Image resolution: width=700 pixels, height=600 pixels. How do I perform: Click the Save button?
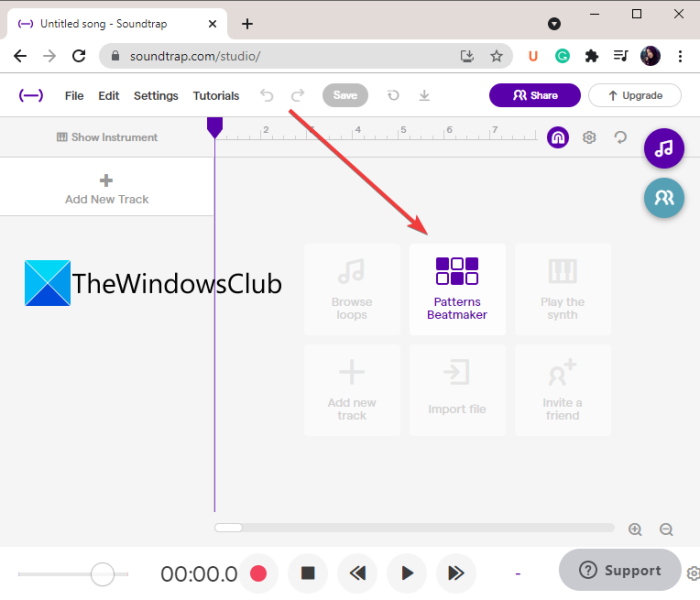tap(345, 95)
